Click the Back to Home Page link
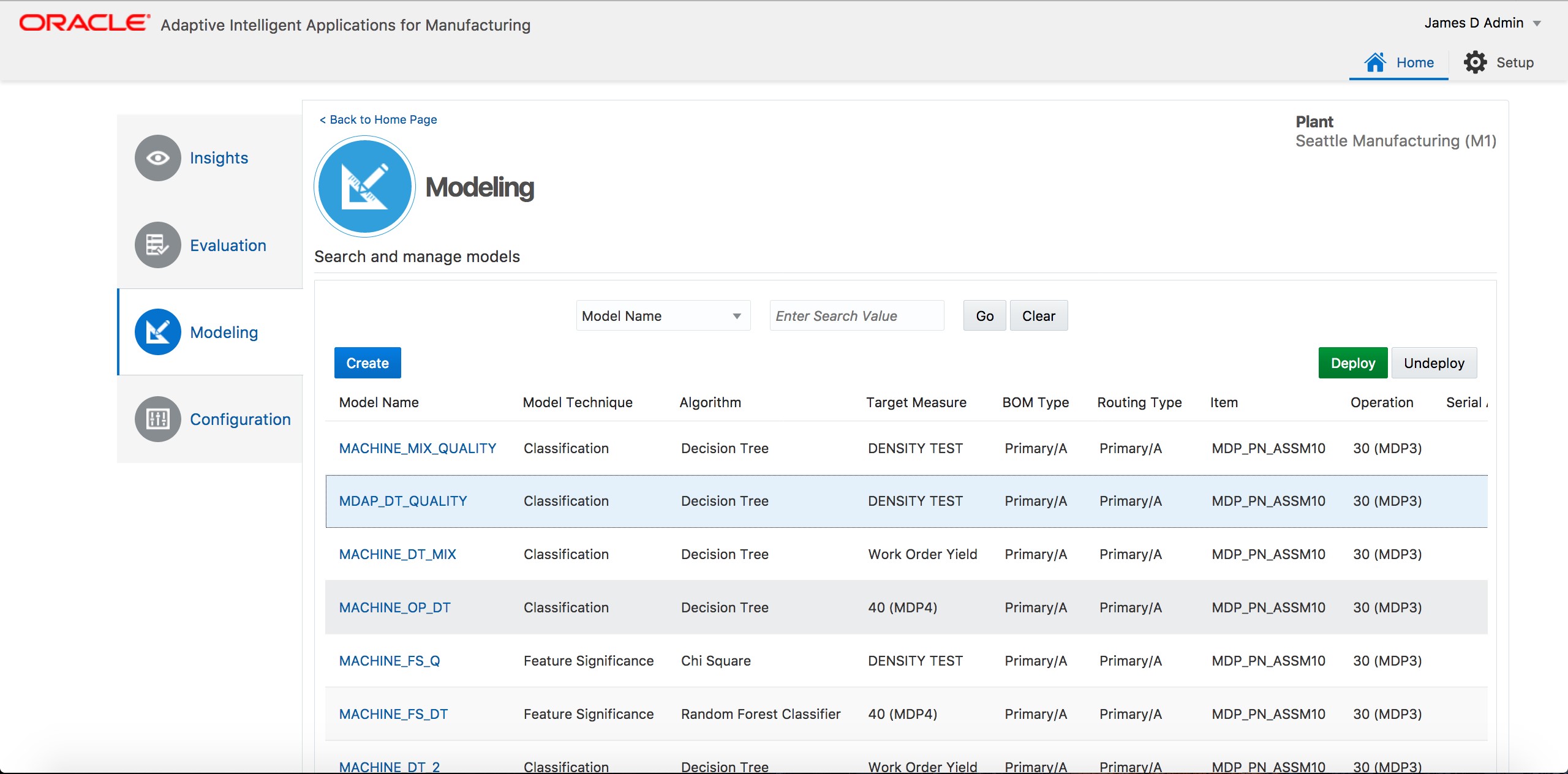The width and height of the screenshot is (1568, 774). coord(378,119)
